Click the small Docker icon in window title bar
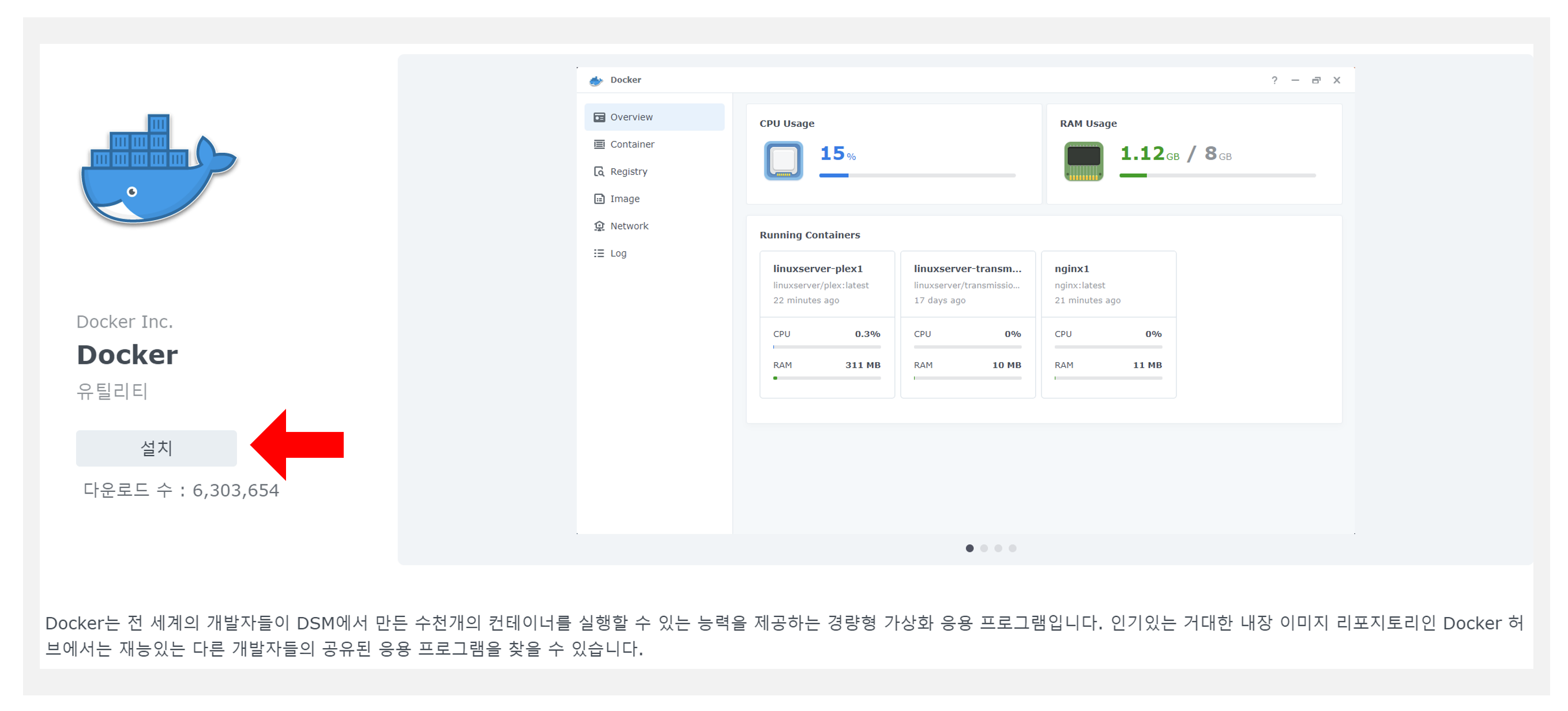 click(x=596, y=80)
